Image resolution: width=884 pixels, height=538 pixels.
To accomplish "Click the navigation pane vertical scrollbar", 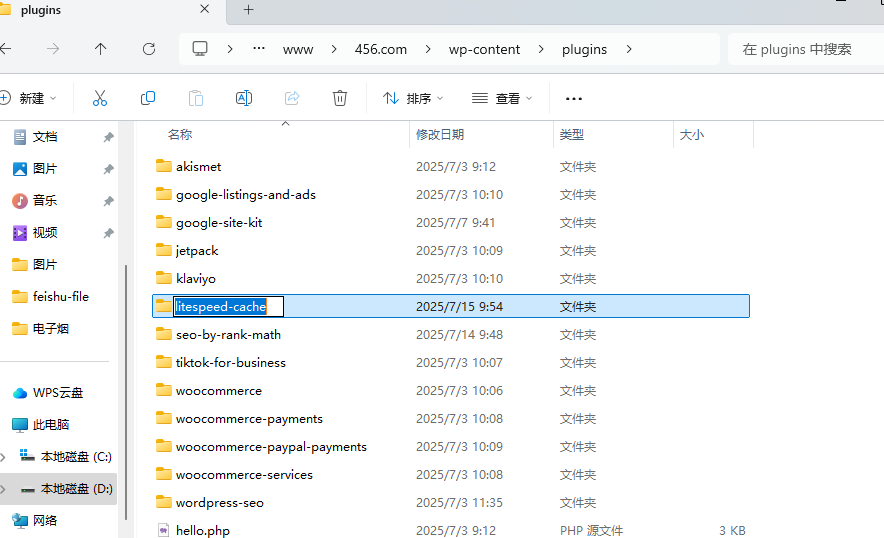I will click(125, 390).
